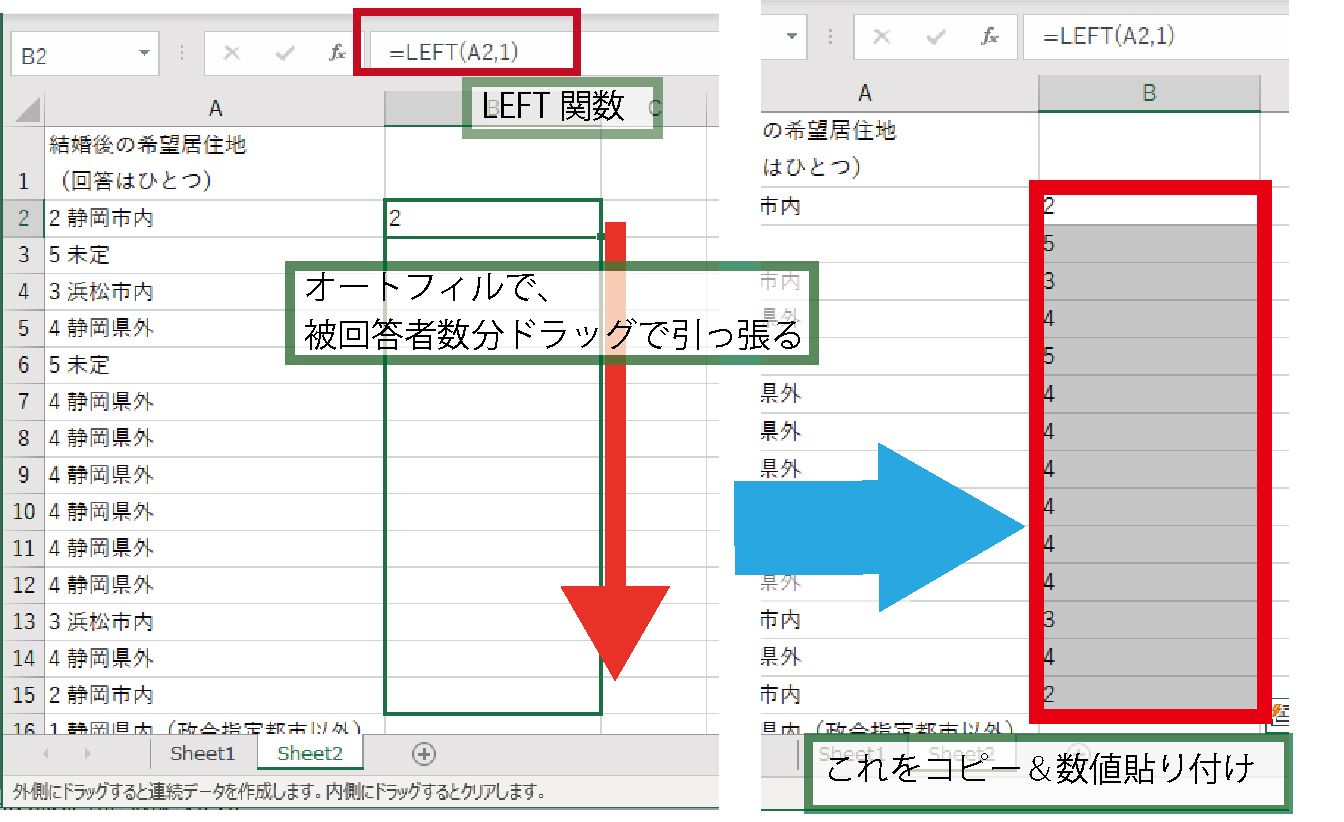
Task: Click cell A8 reading 4 静岡県外
Action: click(x=214, y=438)
